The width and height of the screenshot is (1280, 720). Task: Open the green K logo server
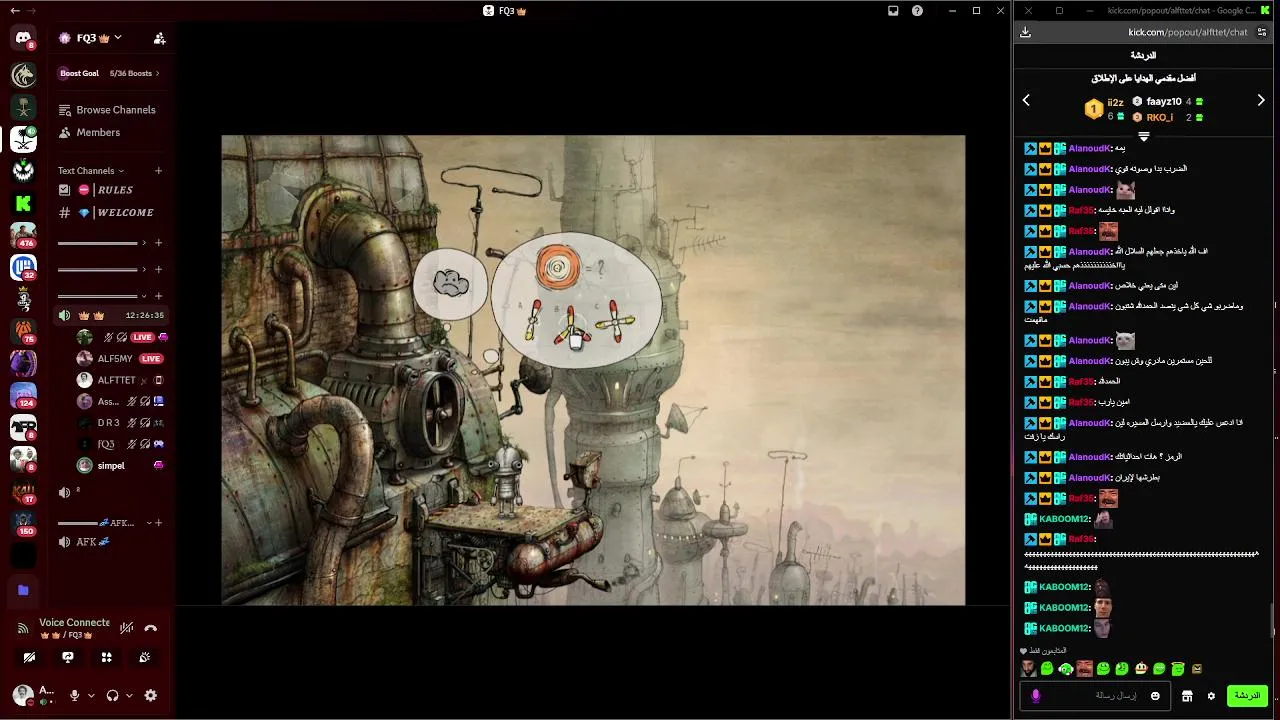(x=23, y=204)
